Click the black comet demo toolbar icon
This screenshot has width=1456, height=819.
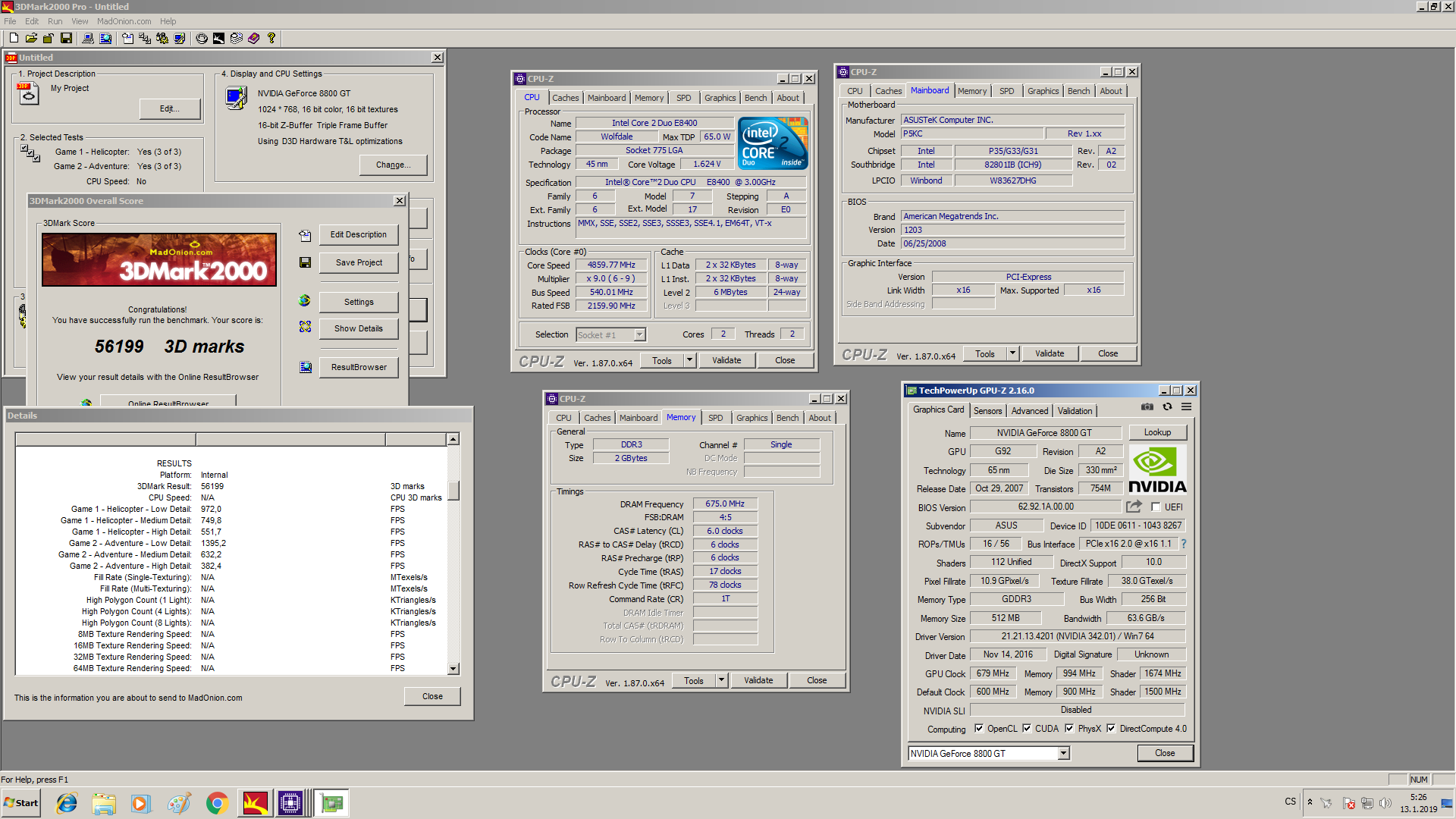(x=218, y=38)
